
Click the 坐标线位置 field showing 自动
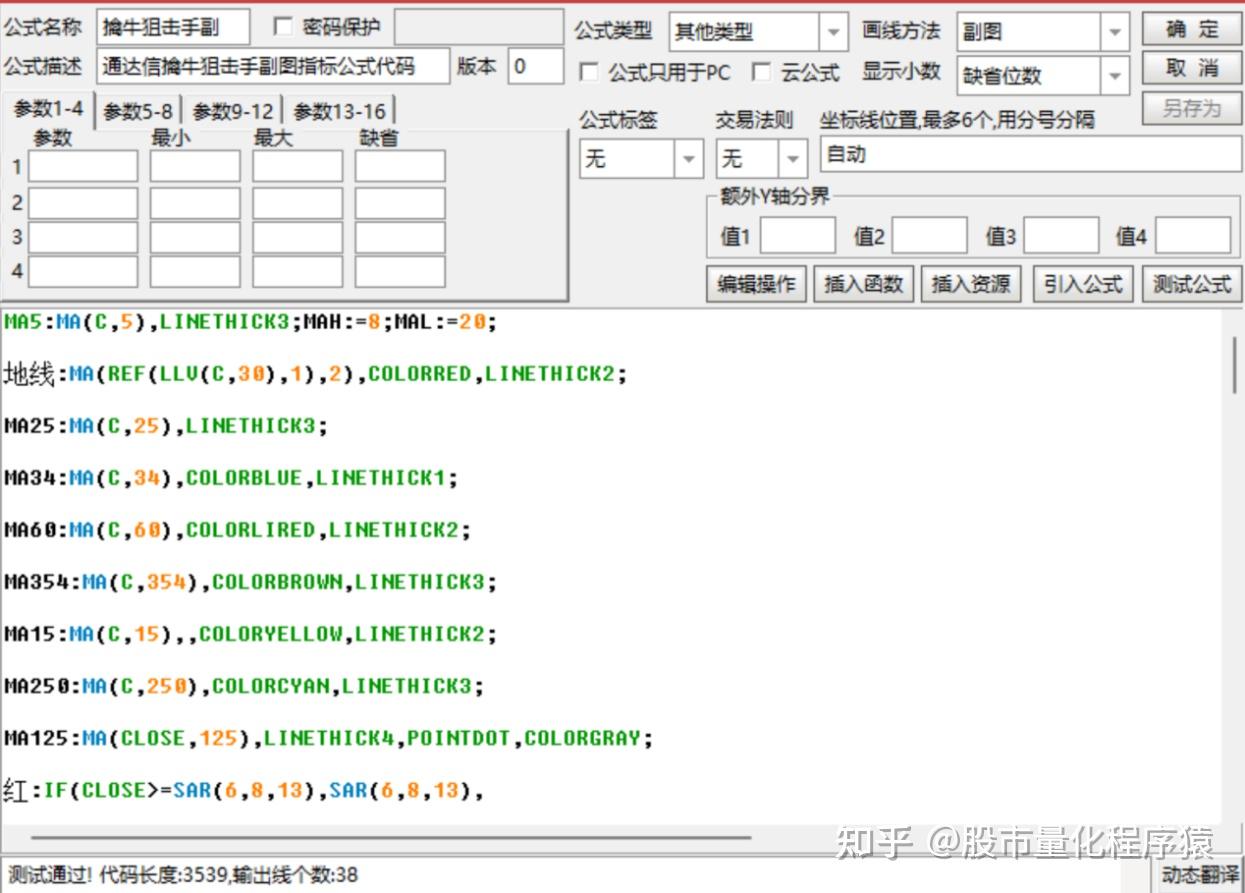(x=1031, y=155)
